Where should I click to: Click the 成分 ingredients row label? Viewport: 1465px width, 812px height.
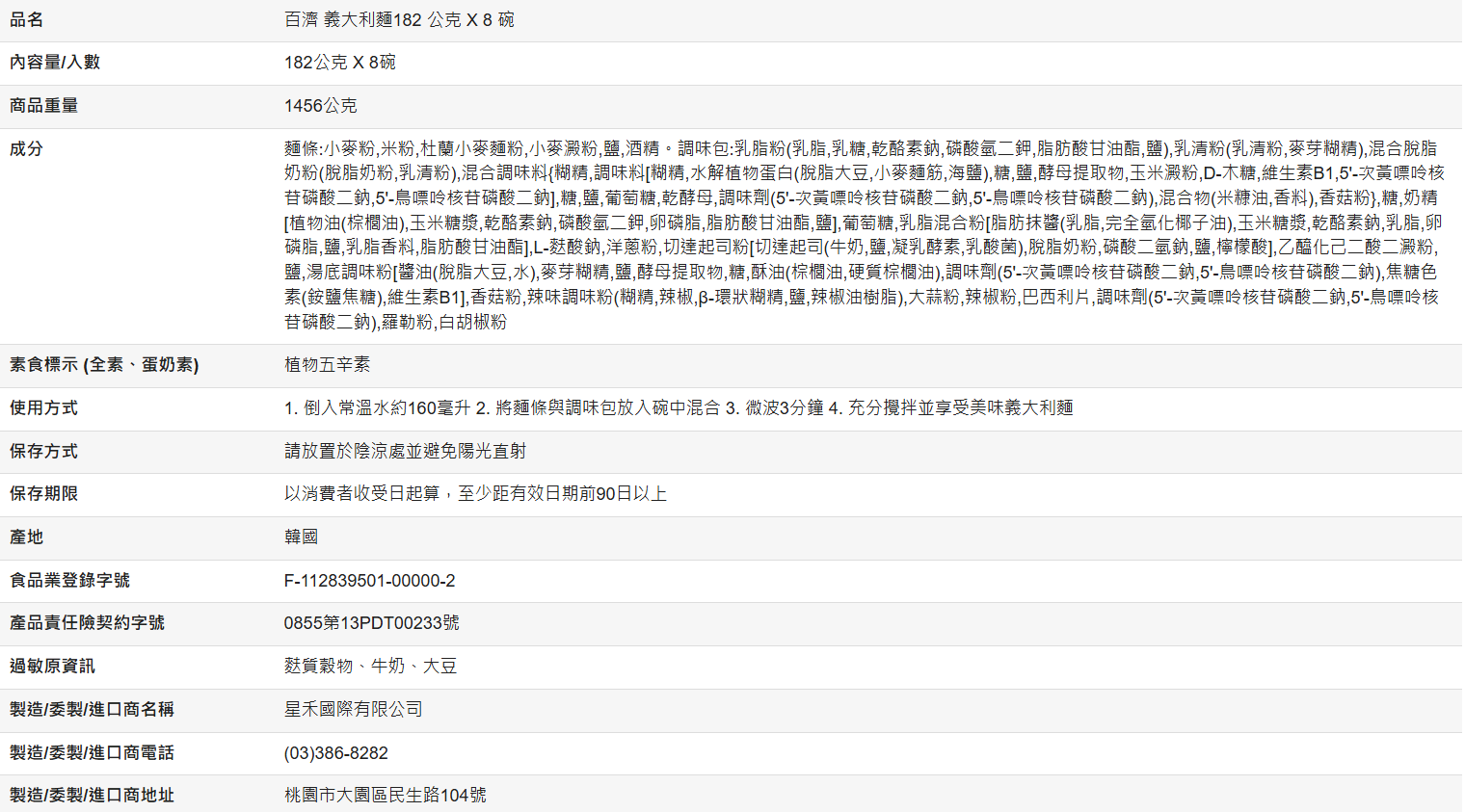tap(27, 149)
